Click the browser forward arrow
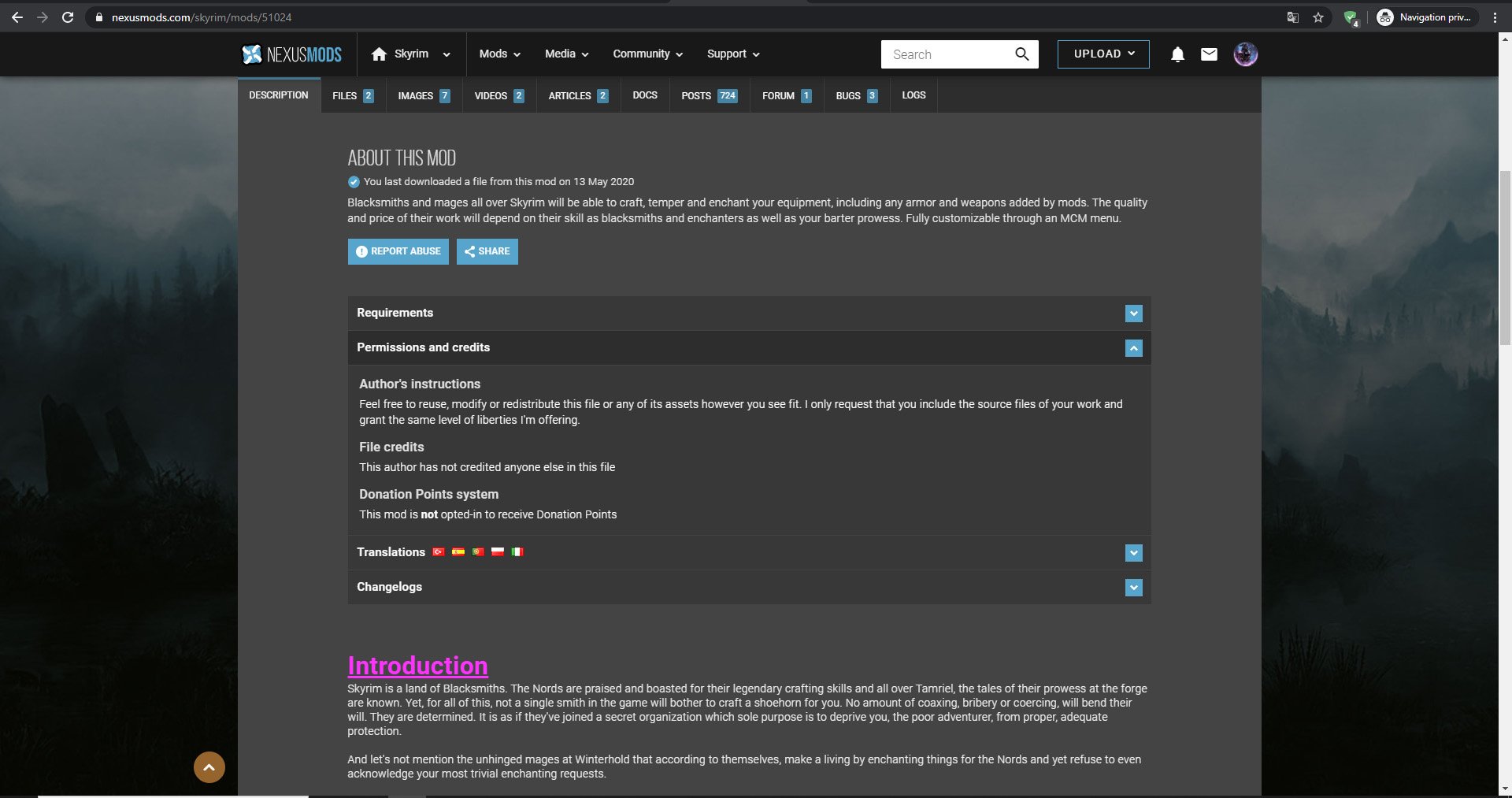 pyautogui.click(x=43, y=17)
